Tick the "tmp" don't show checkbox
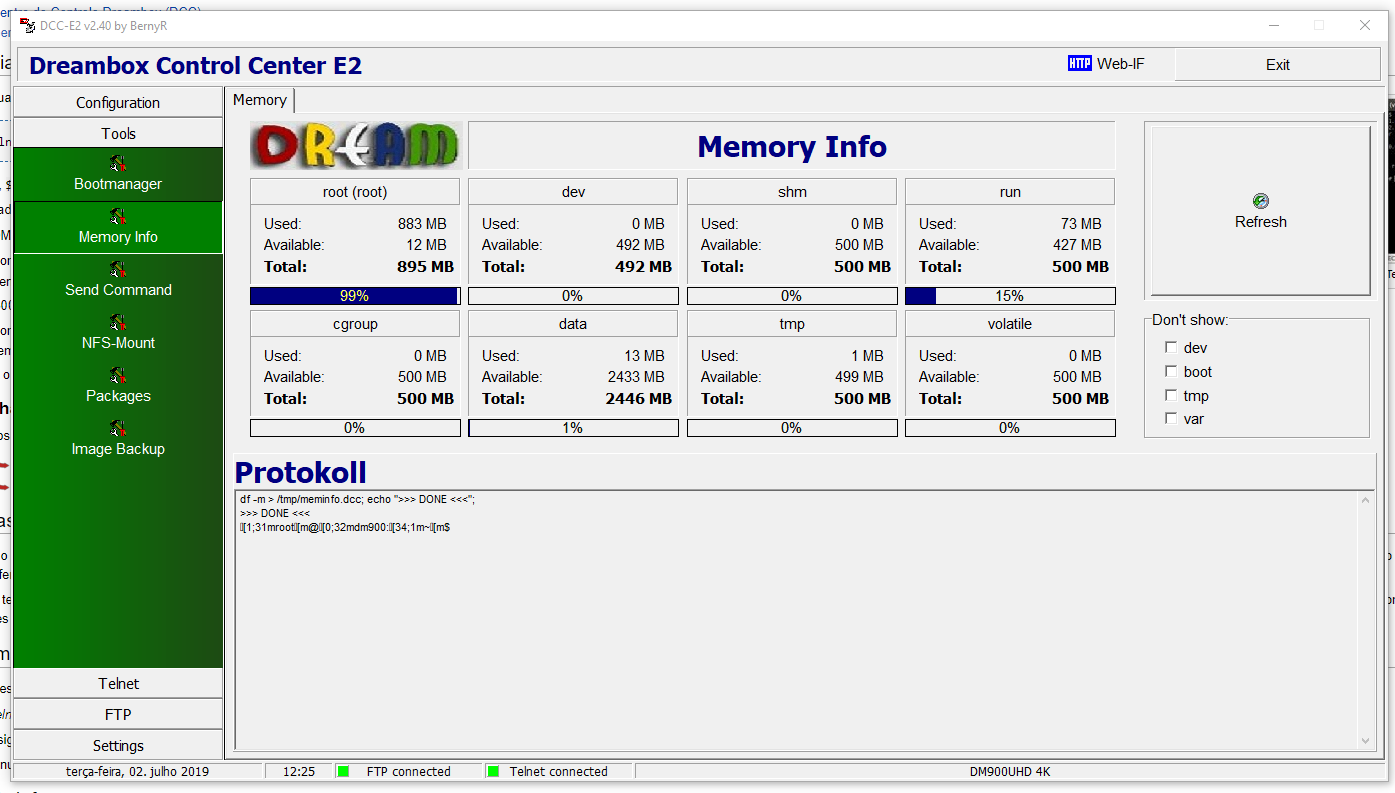The width and height of the screenshot is (1395, 793). point(1171,396)
